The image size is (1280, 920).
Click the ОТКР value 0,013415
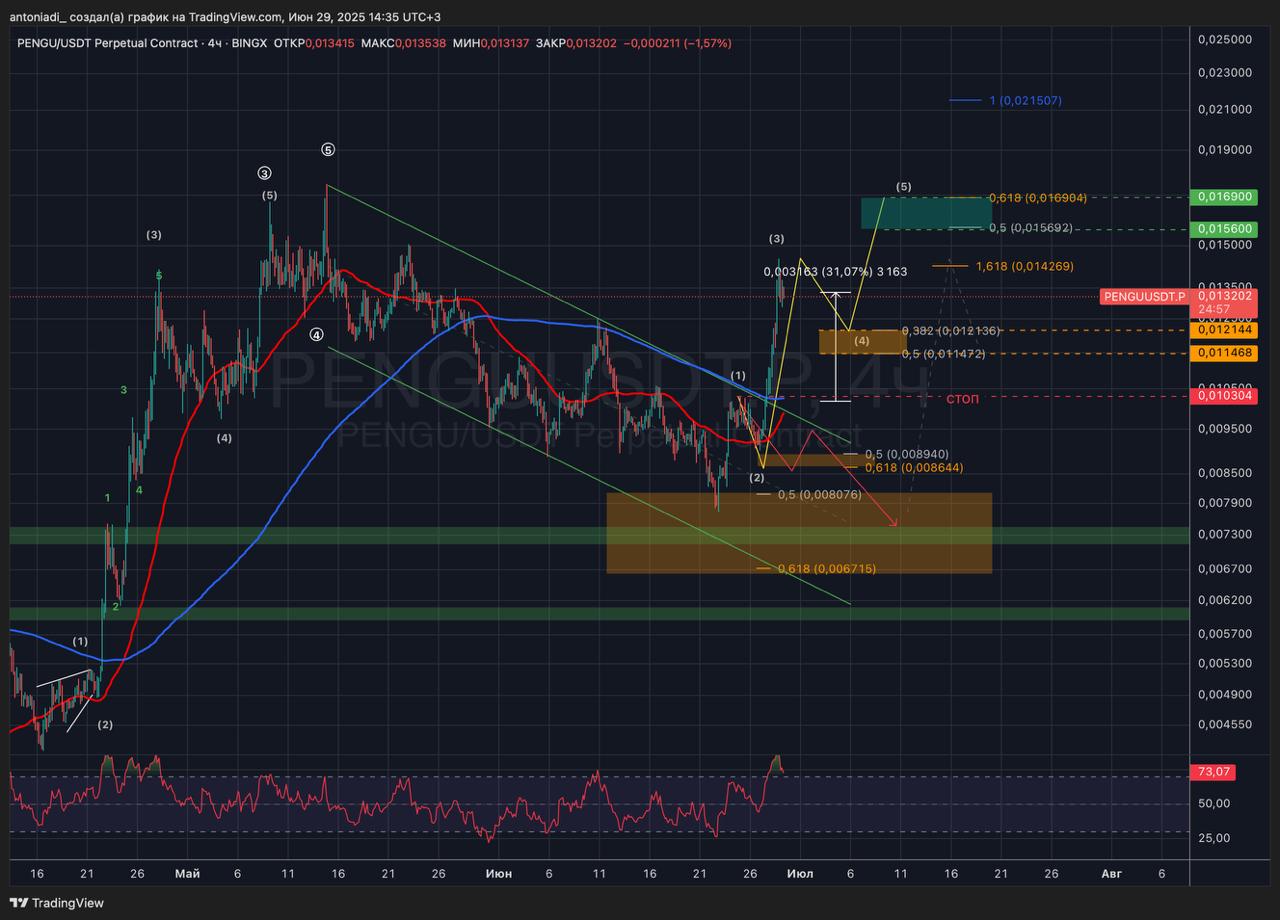(329, 43)
